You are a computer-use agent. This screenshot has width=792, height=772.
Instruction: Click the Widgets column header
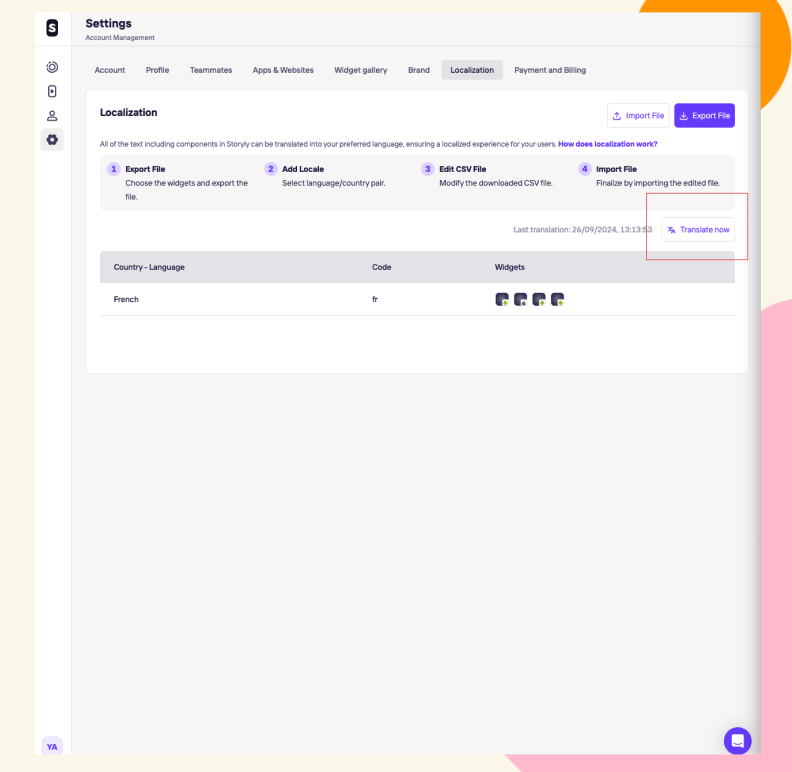pyautogui.click(x=509, y=267)
